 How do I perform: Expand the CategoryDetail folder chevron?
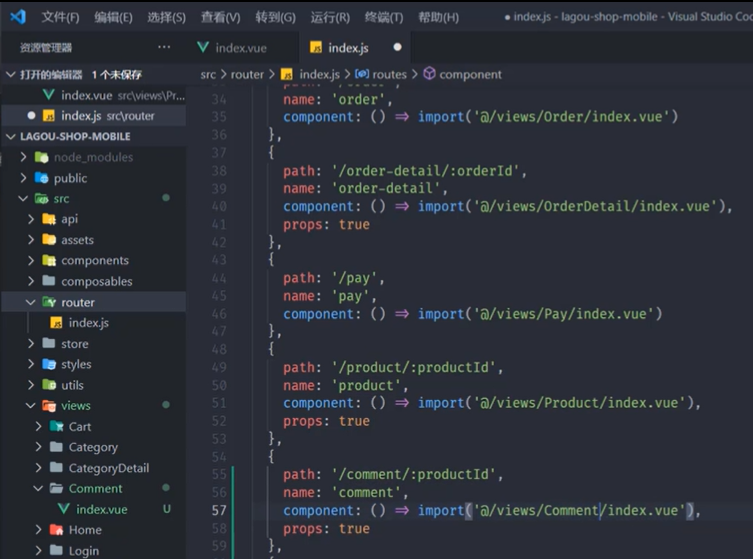pos(38,468)
